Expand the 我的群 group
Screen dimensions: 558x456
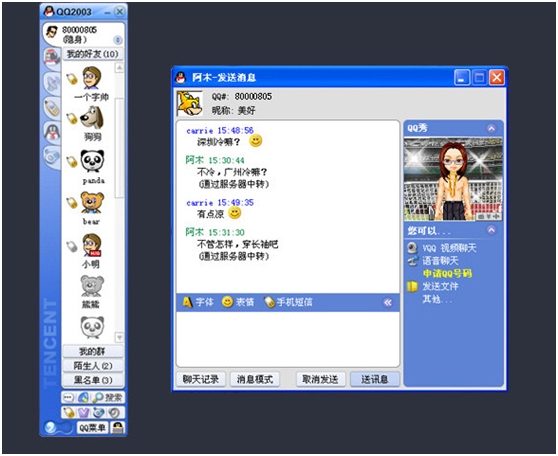93,351
